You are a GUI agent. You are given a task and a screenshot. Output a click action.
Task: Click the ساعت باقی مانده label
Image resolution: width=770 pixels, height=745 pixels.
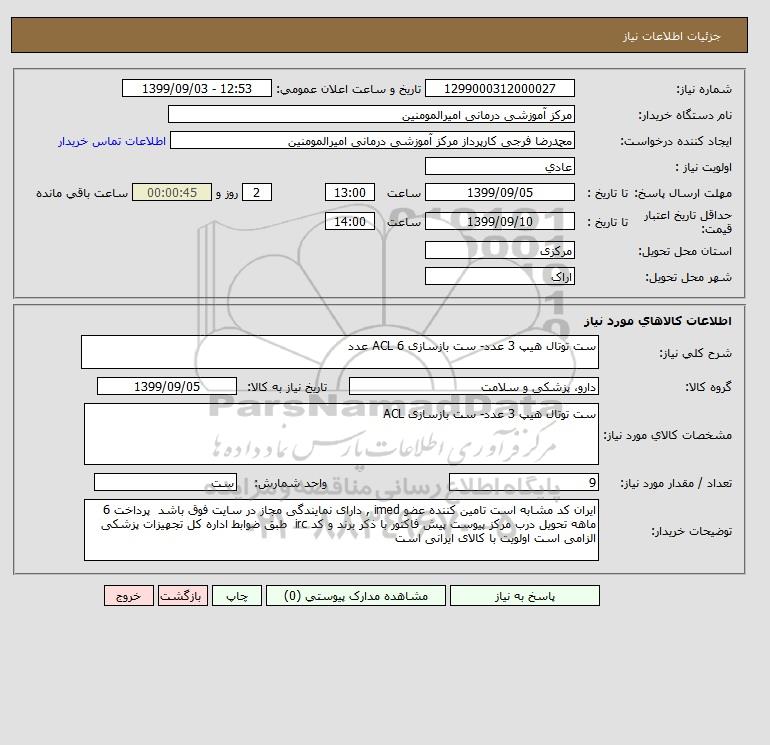(x=82, y=193)
